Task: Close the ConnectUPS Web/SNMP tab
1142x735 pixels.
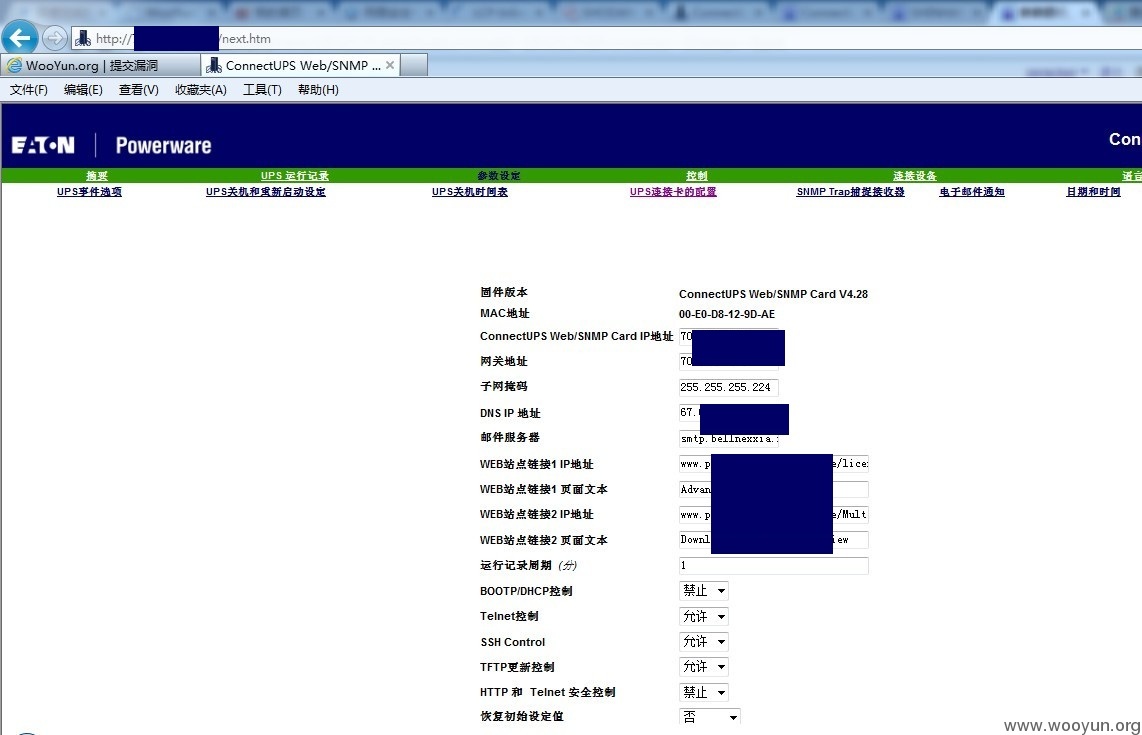Action: coord(390,65)
